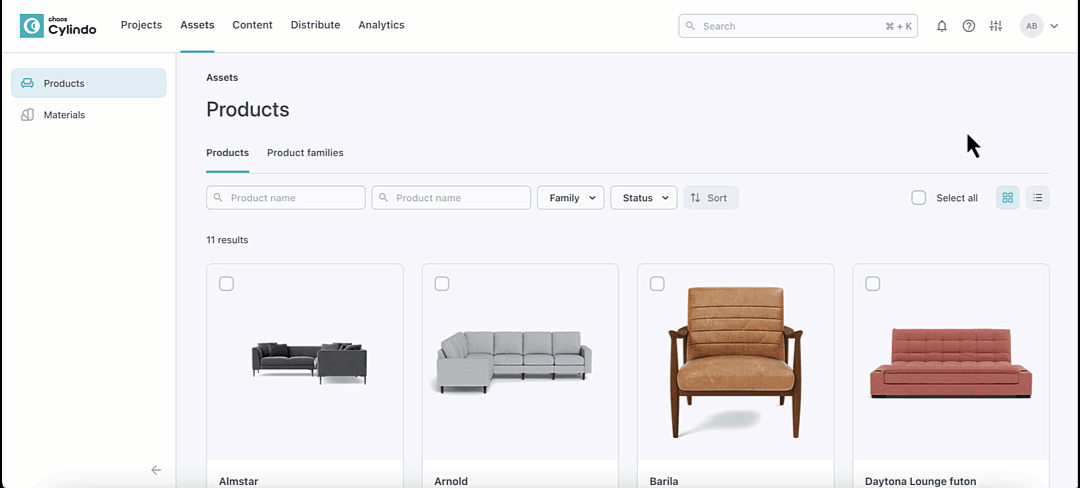Expand the Family filter dropdown
The width and height of the screenshot is (1080, 488).
pyautogui.click(x=570, y=198)
